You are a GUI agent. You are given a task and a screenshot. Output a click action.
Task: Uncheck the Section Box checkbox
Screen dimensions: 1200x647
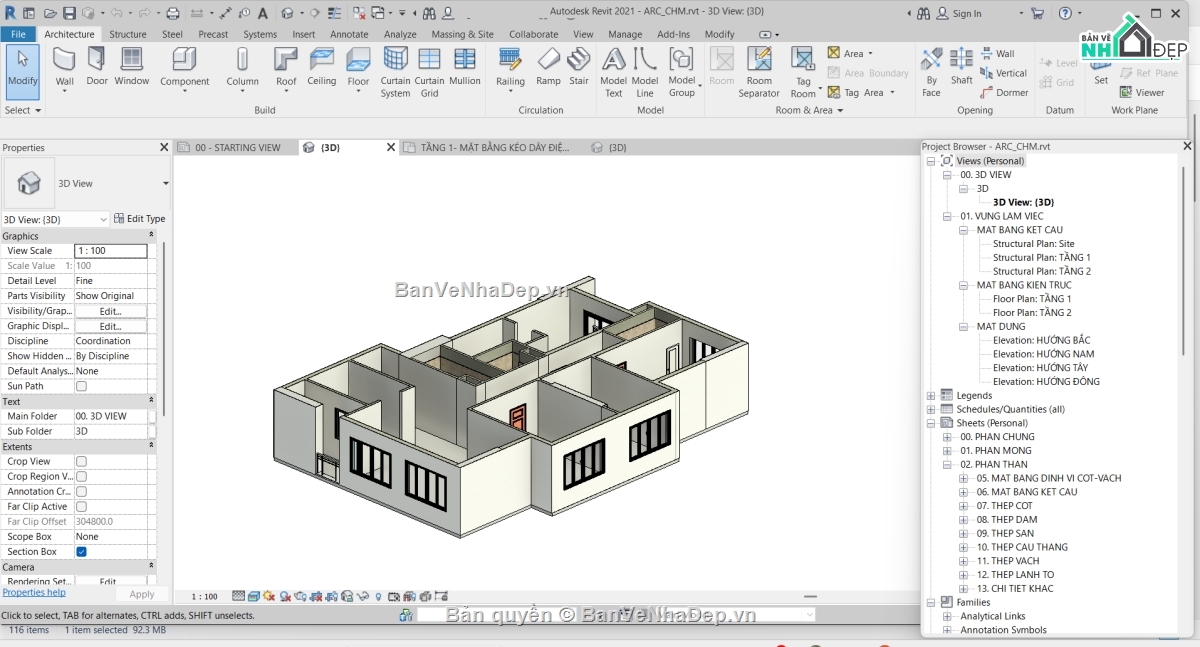point(81,551)
